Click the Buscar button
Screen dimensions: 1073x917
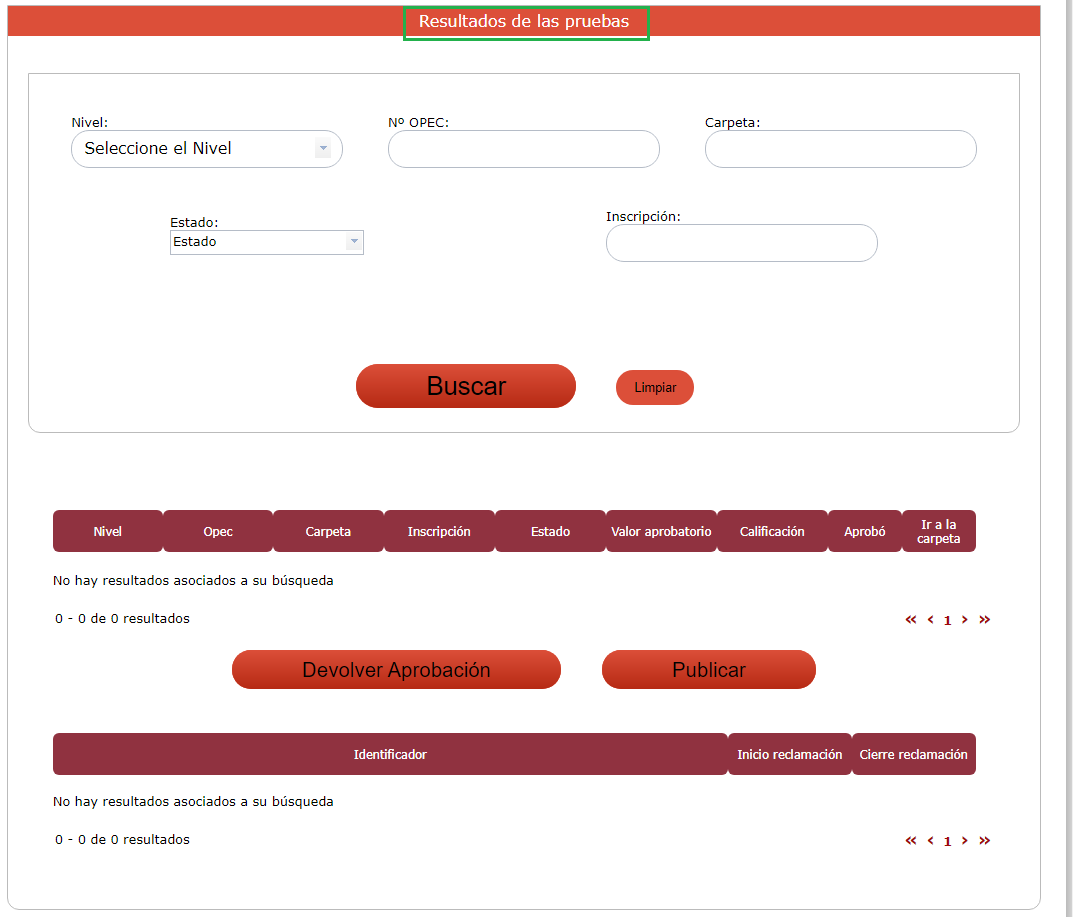point(466,386)
